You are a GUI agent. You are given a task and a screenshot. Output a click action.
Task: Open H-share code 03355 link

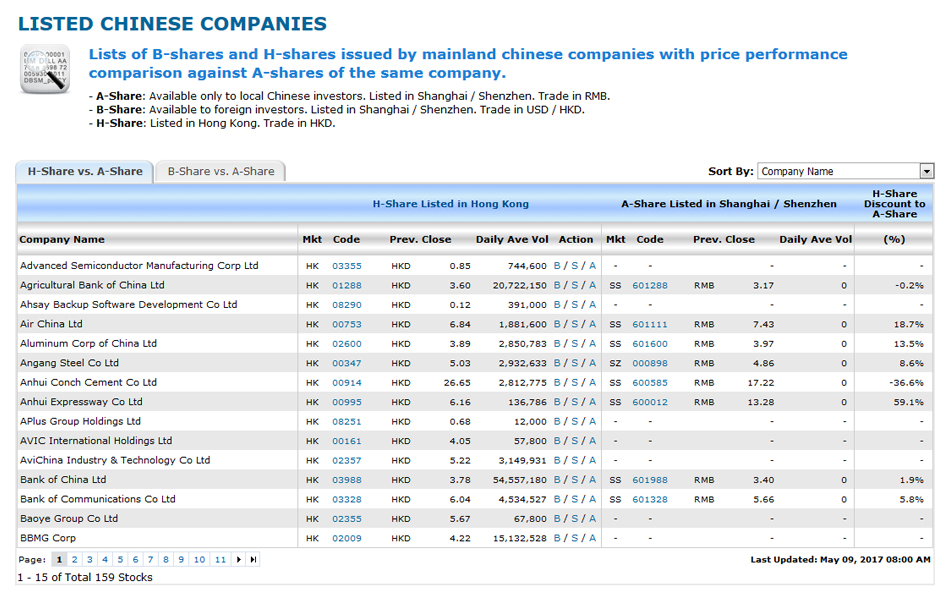pyautogui.click(x=347, y=266)
